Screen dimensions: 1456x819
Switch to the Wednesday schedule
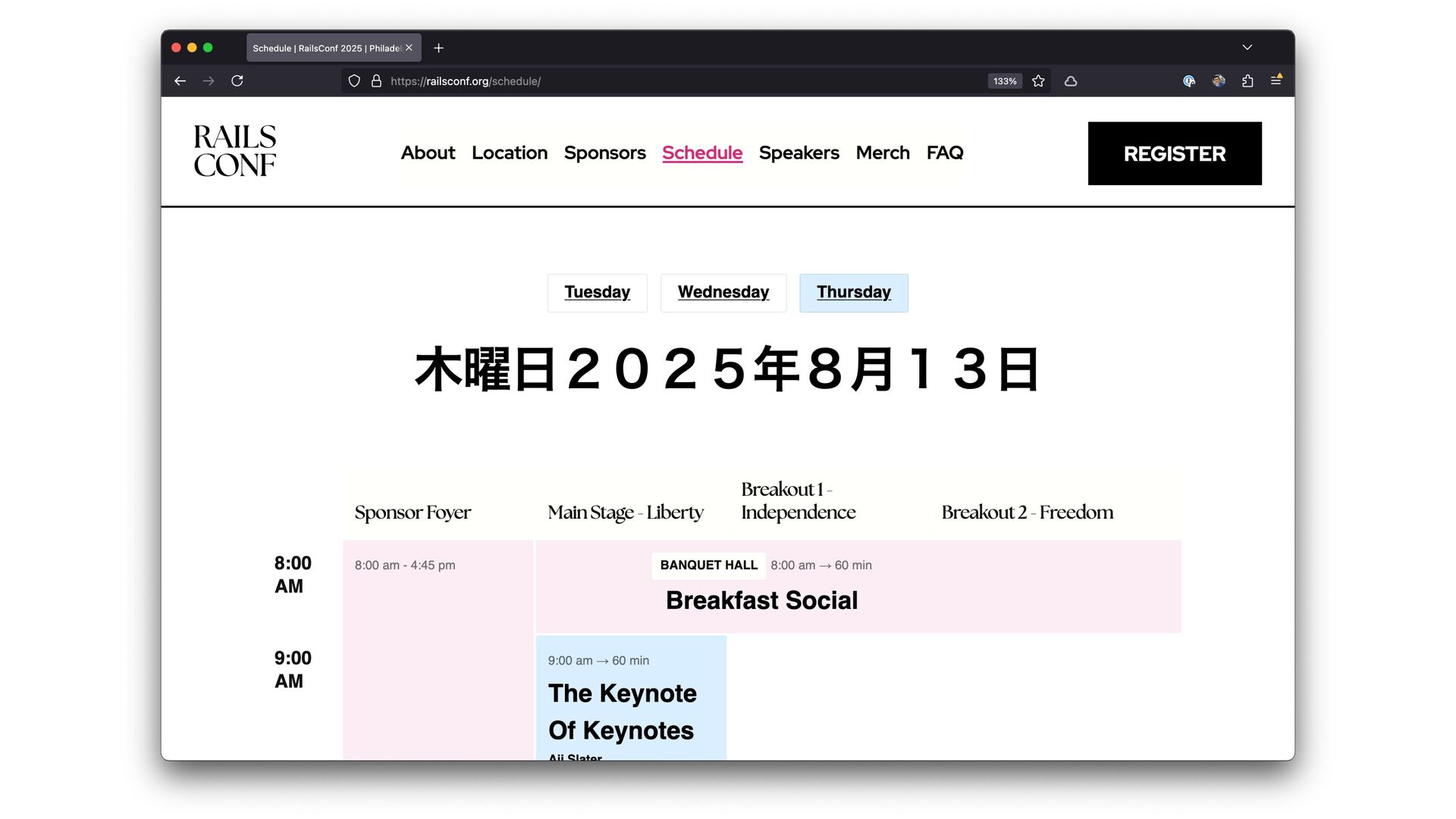(x=723, y=293)
